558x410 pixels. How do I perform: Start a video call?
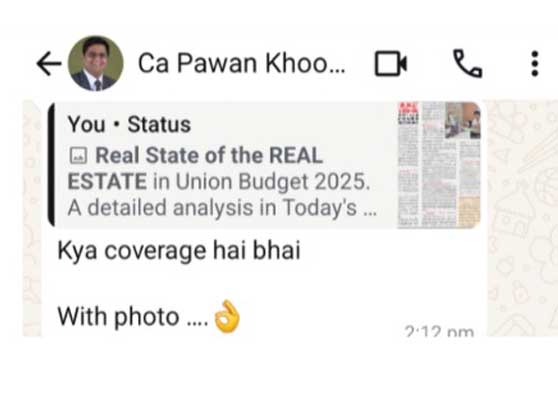[x=391, y=64]
